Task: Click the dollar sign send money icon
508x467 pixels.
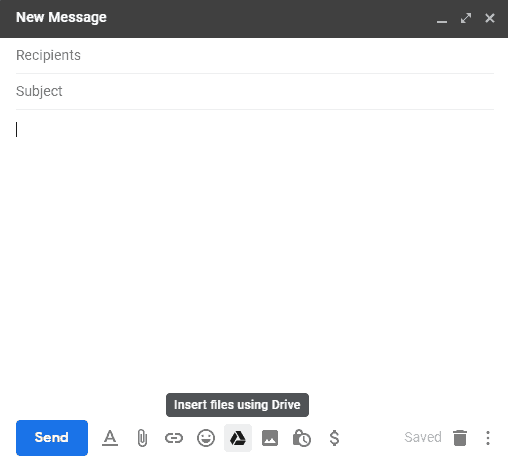Action: (x=334, y=438)
